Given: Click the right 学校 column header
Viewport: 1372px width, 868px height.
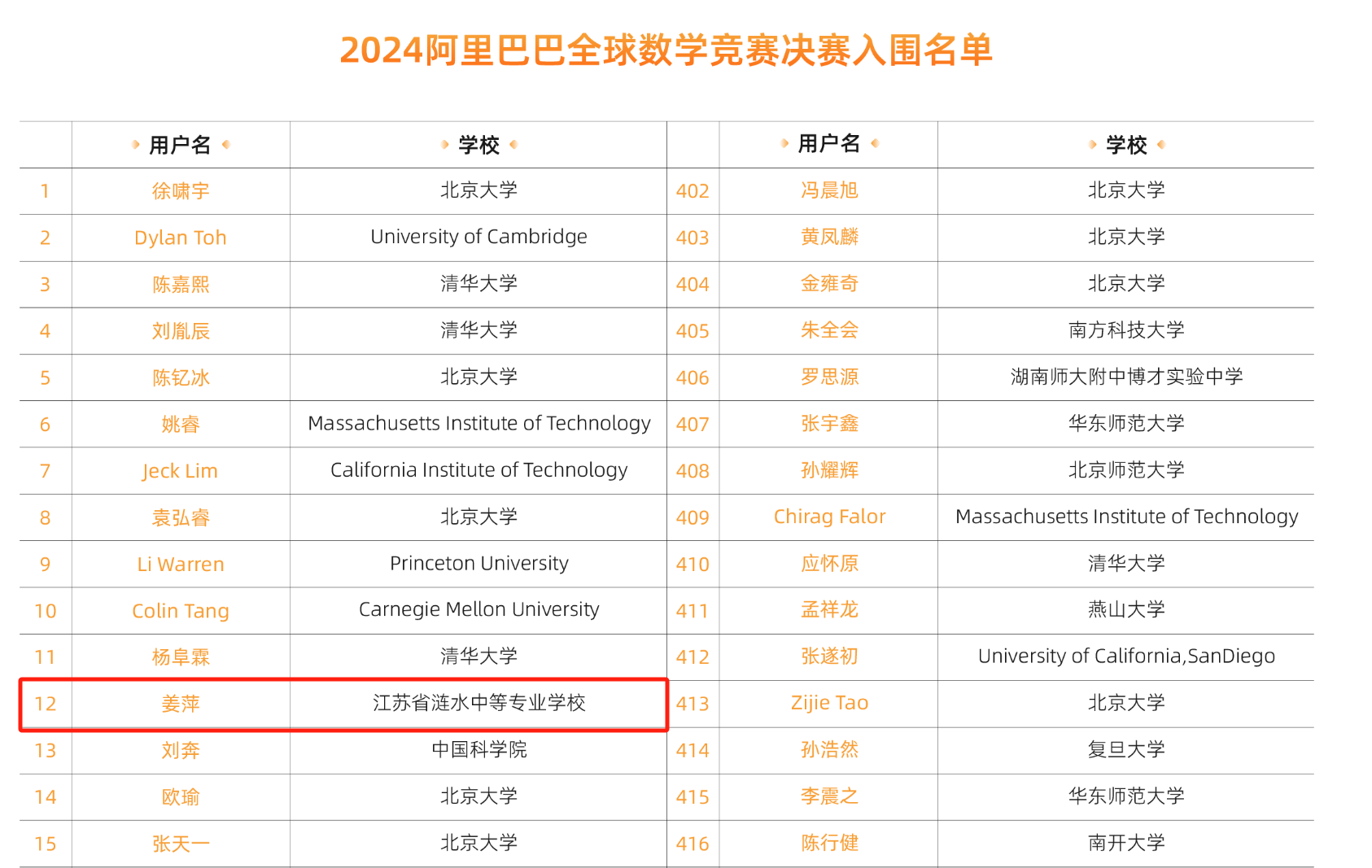Looking at the screenshot, I should click(1126, 145).
